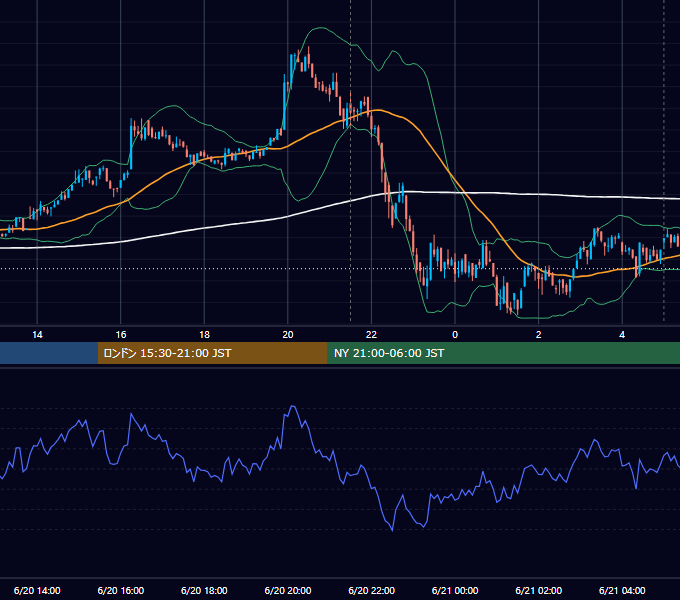Click the London 15:30-21:00 JST session bar

pyautogui.click(x=212, y=353)
